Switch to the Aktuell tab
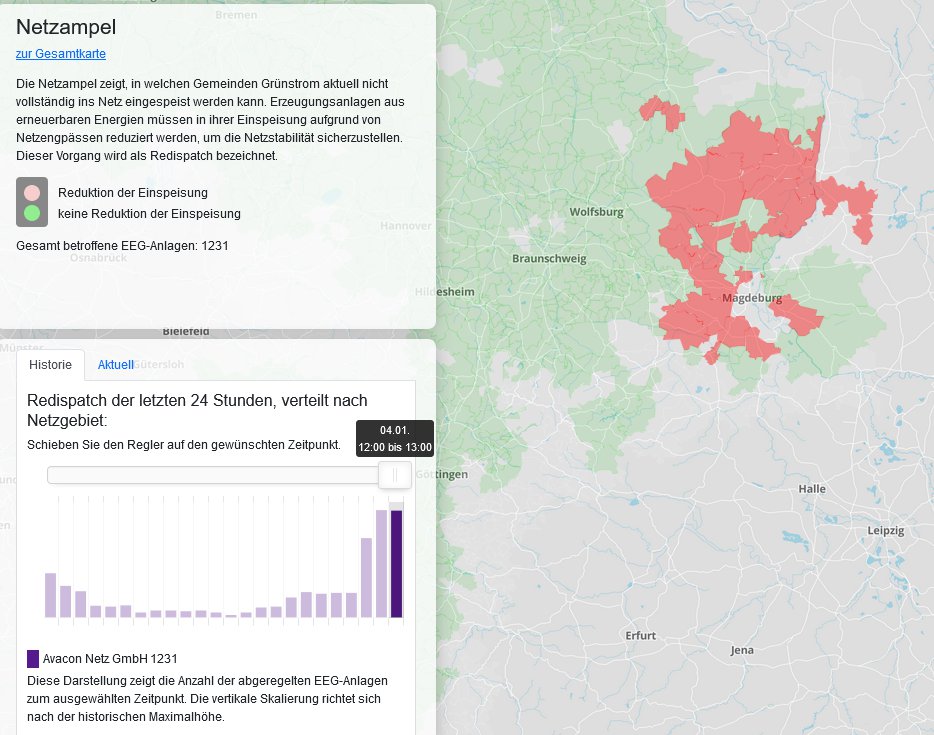This screenshot has height=735, width=934. (x=116, y=365)
